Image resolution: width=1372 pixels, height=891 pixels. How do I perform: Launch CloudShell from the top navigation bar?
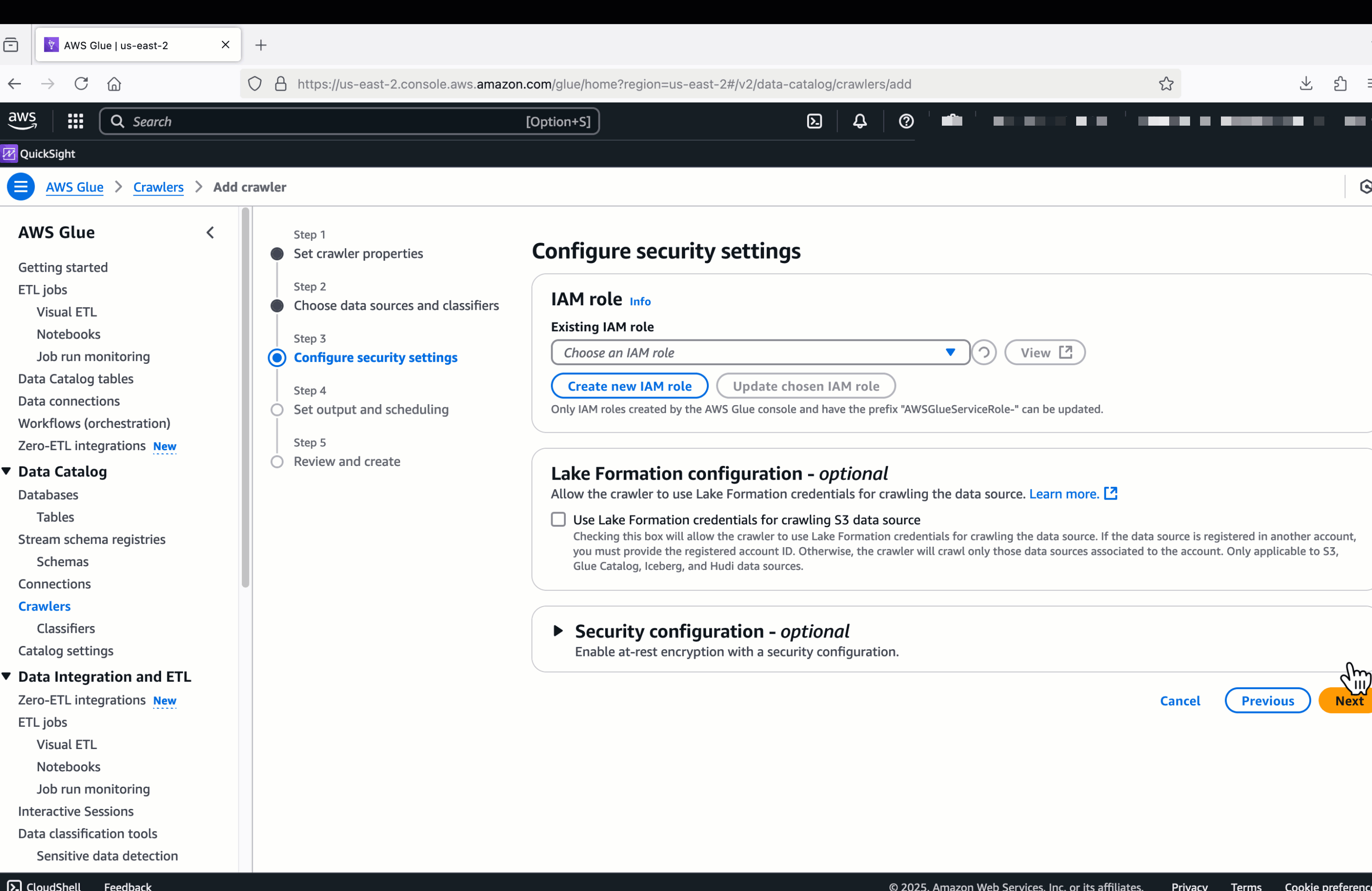(x=814, y=121)
